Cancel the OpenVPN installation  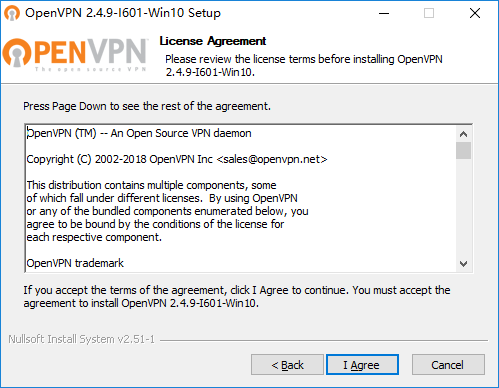tap(448, 365)
